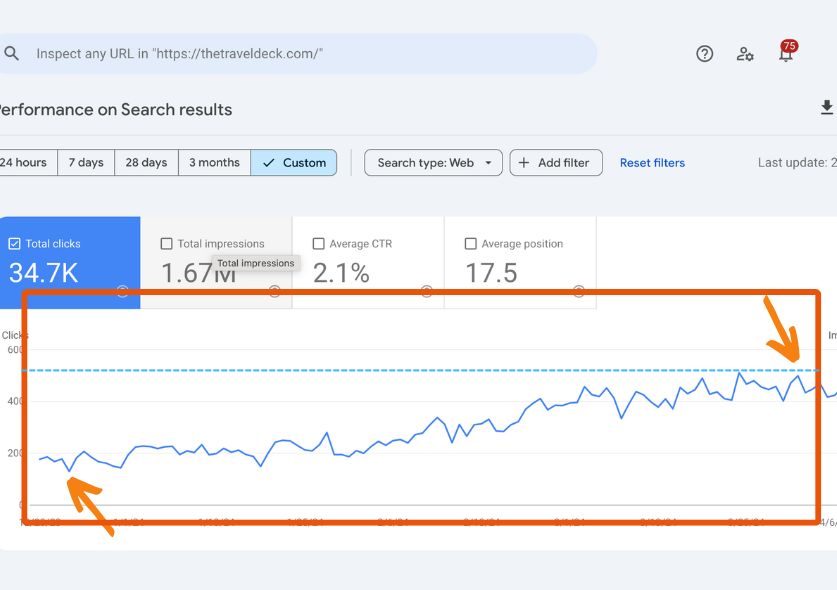Screen dimensions: 837x590
Task: Select the 28 days date range
Action: (146, 163)
